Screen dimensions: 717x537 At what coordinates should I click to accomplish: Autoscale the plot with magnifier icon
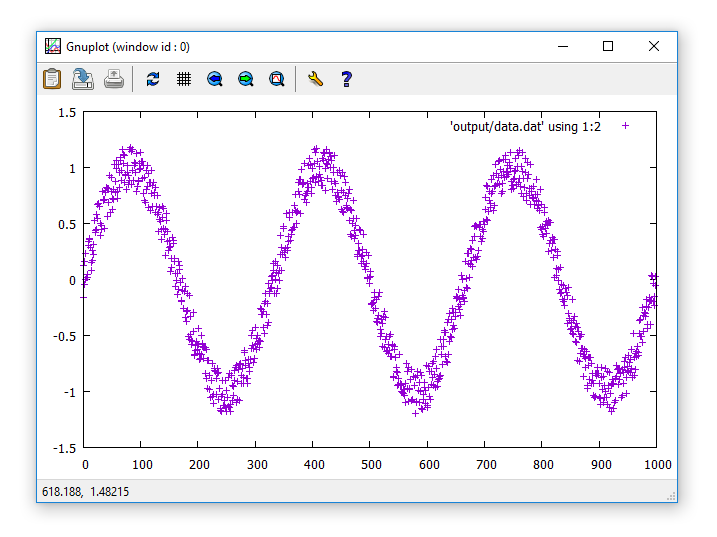tap(277, 78)
